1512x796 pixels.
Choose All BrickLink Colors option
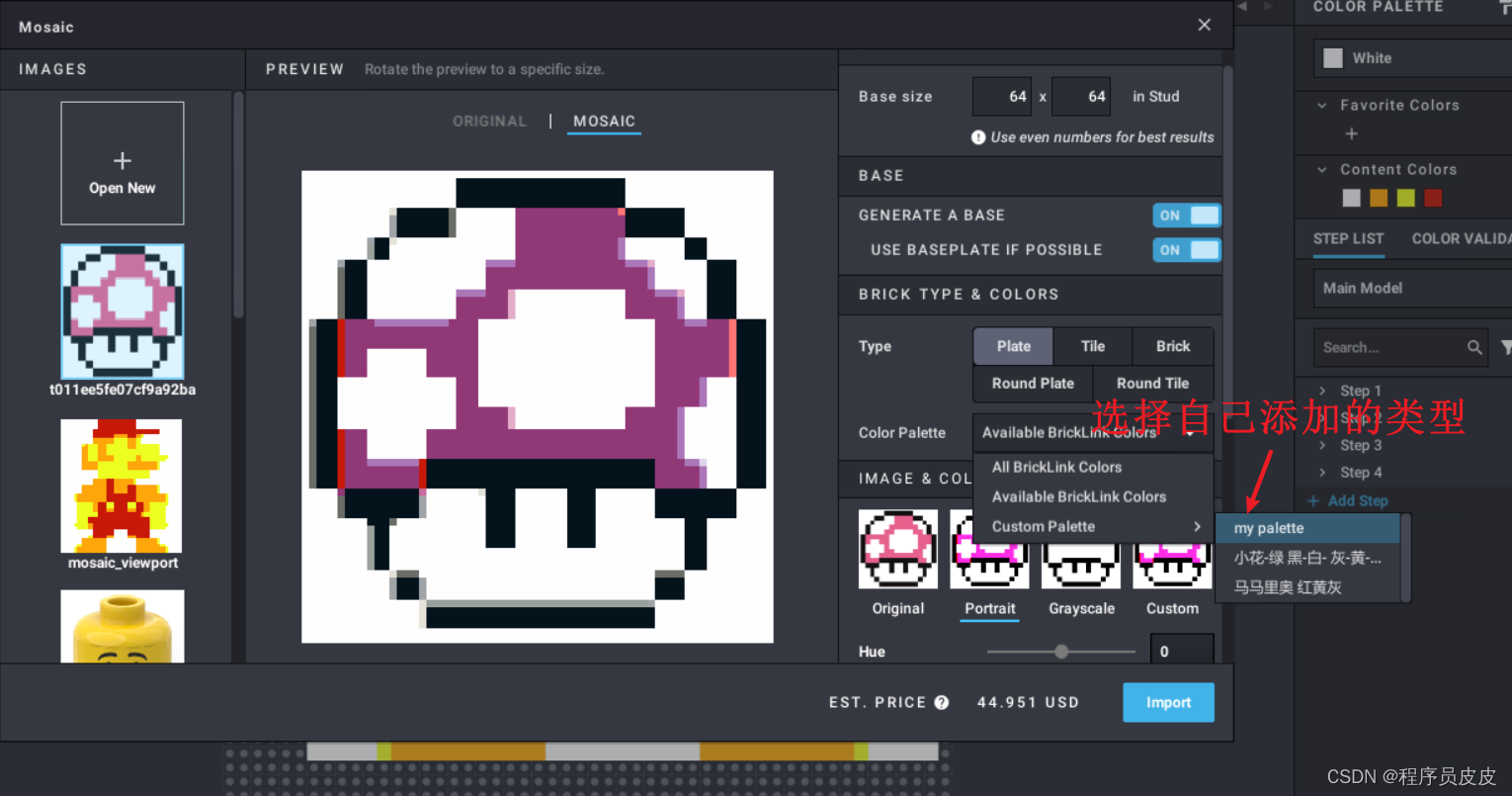(x=1093, y=467)
